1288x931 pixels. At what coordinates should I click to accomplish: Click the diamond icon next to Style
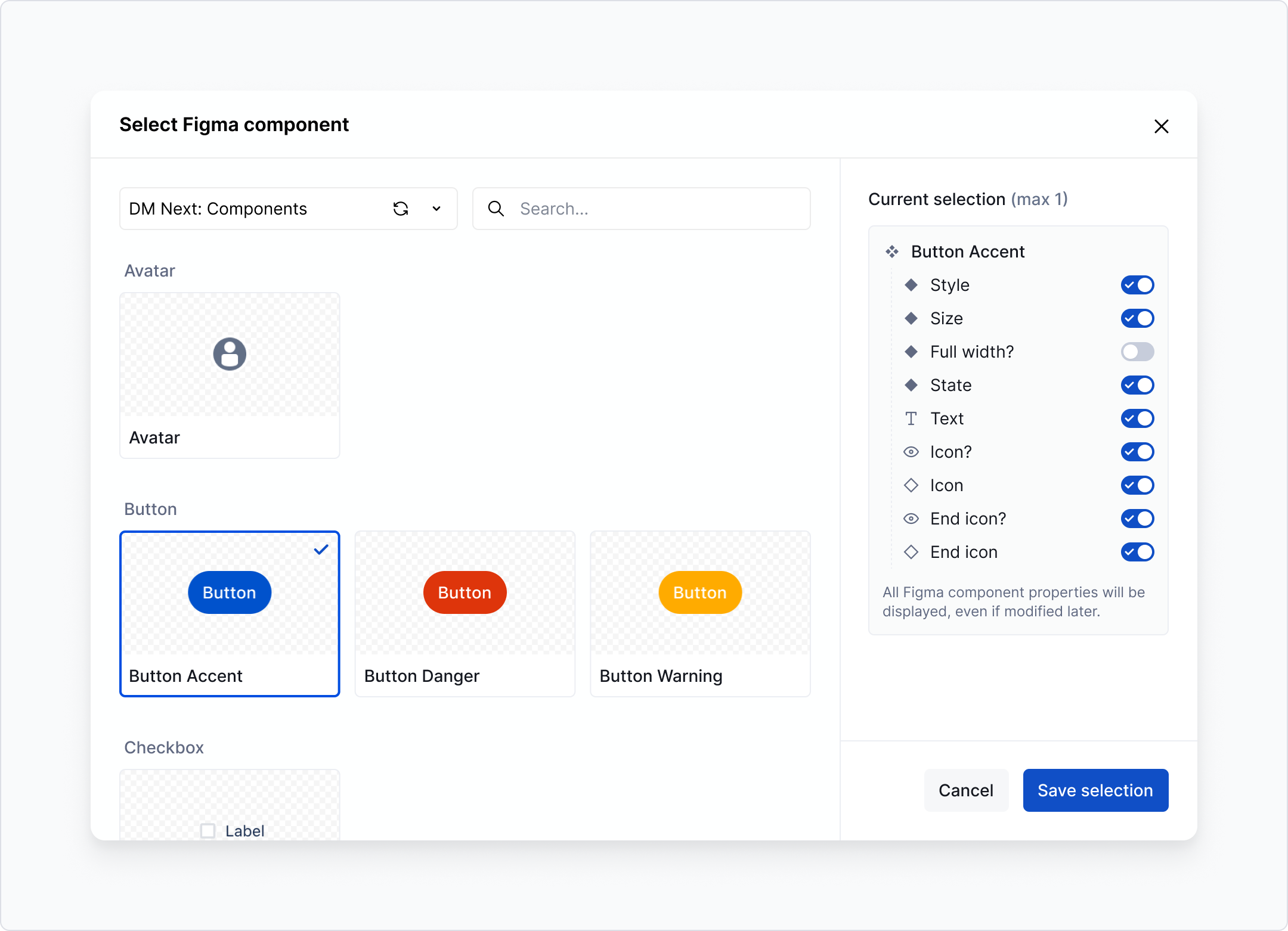point(911,285)
